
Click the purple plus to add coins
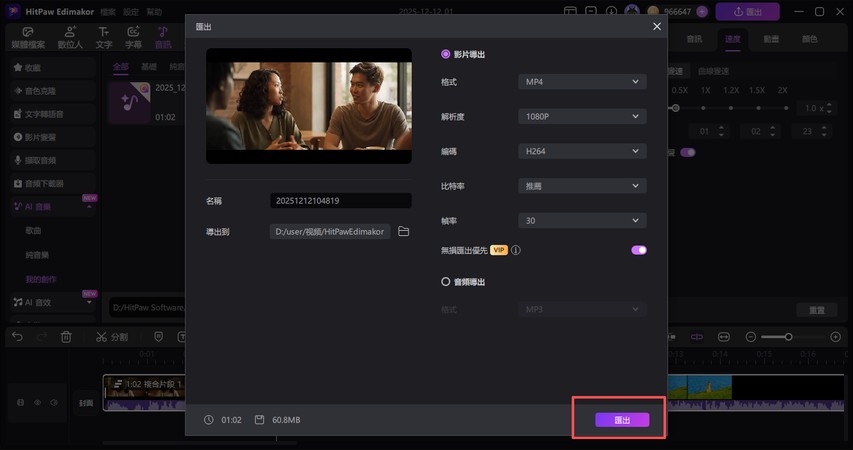tap(702, 11)
